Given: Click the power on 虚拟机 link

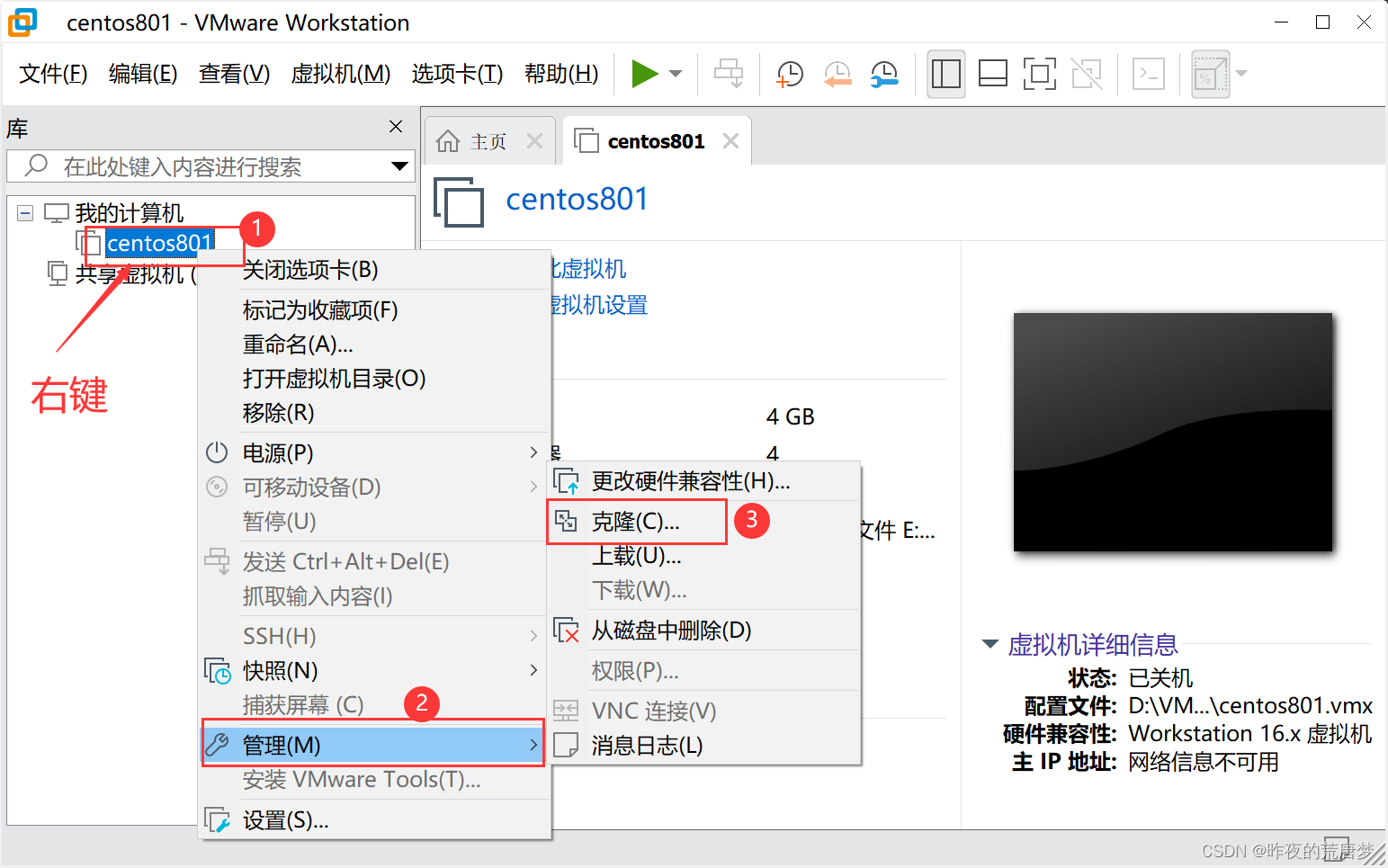Looking at the screenshot, I should click(x=587, y=269).
